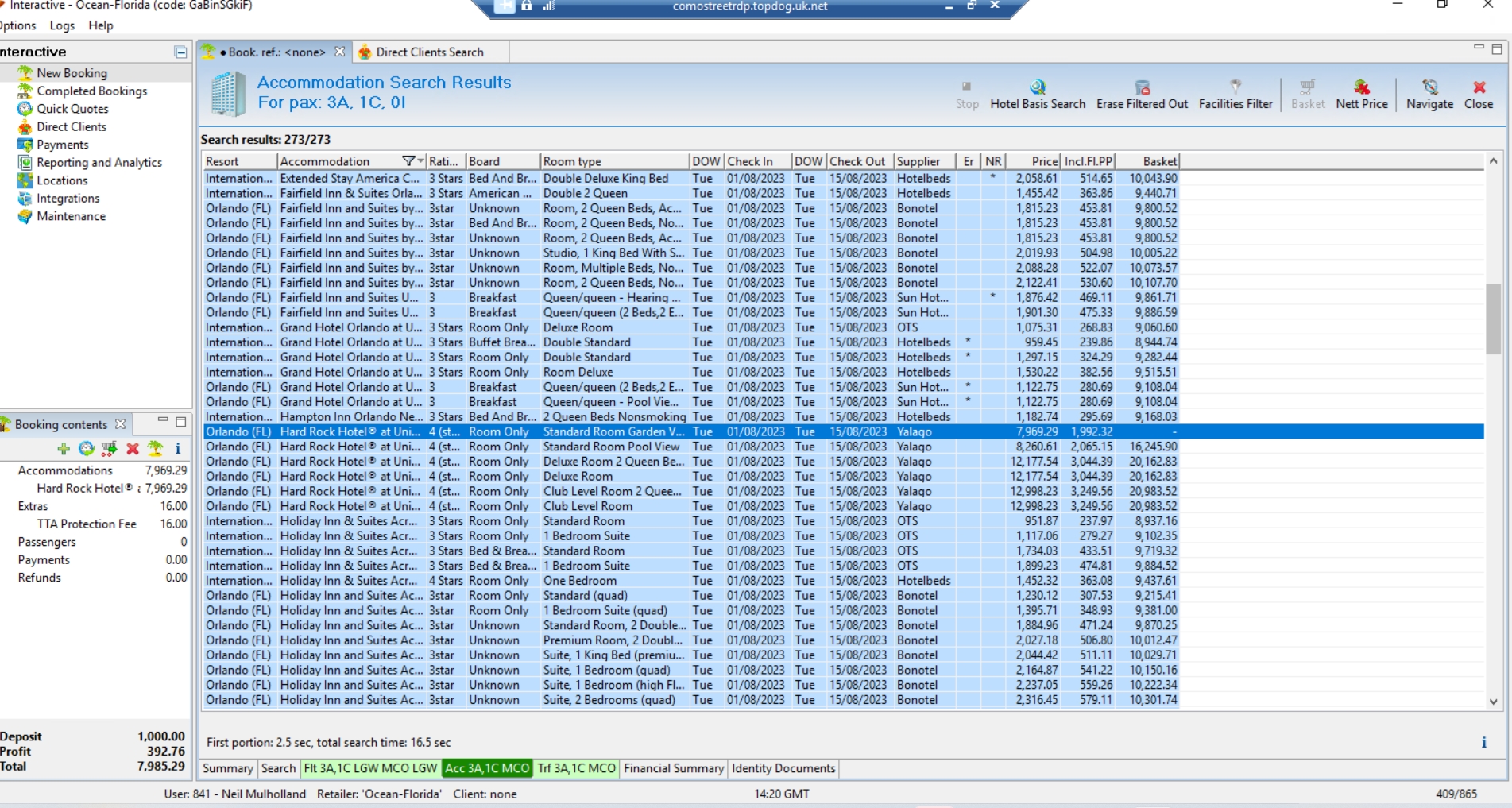Screen dimensions: 1512x808
Task: Sort by the Resort column header
Action: coord(239,161)
